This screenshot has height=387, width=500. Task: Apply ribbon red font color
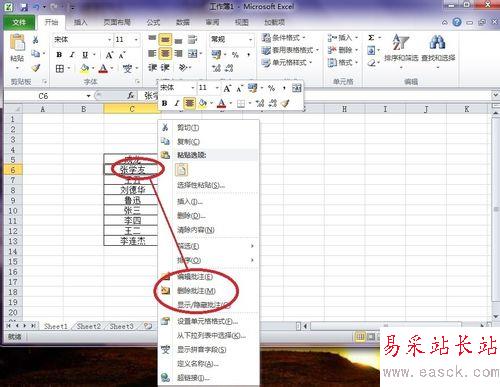[103, 69]
